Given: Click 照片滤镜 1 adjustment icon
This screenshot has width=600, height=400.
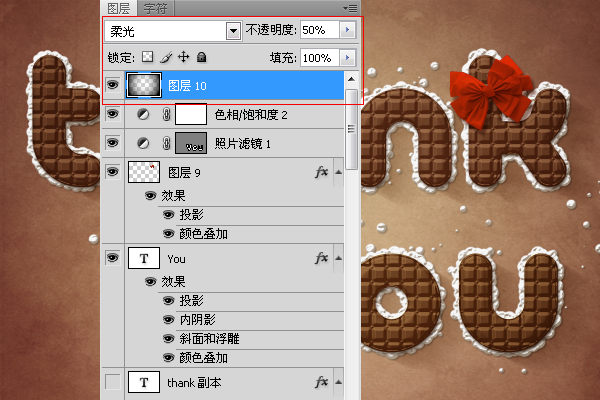Looking at the screenshot, I should click(x=143, y=143).
